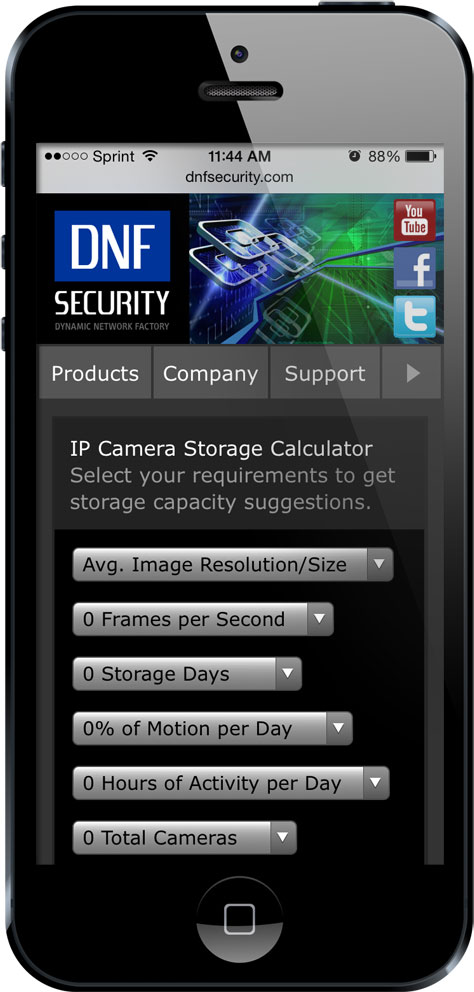Viewport: 474px width, 992px height.
Task: Open the Total Cameras dropdown
Action: [184, 838]
